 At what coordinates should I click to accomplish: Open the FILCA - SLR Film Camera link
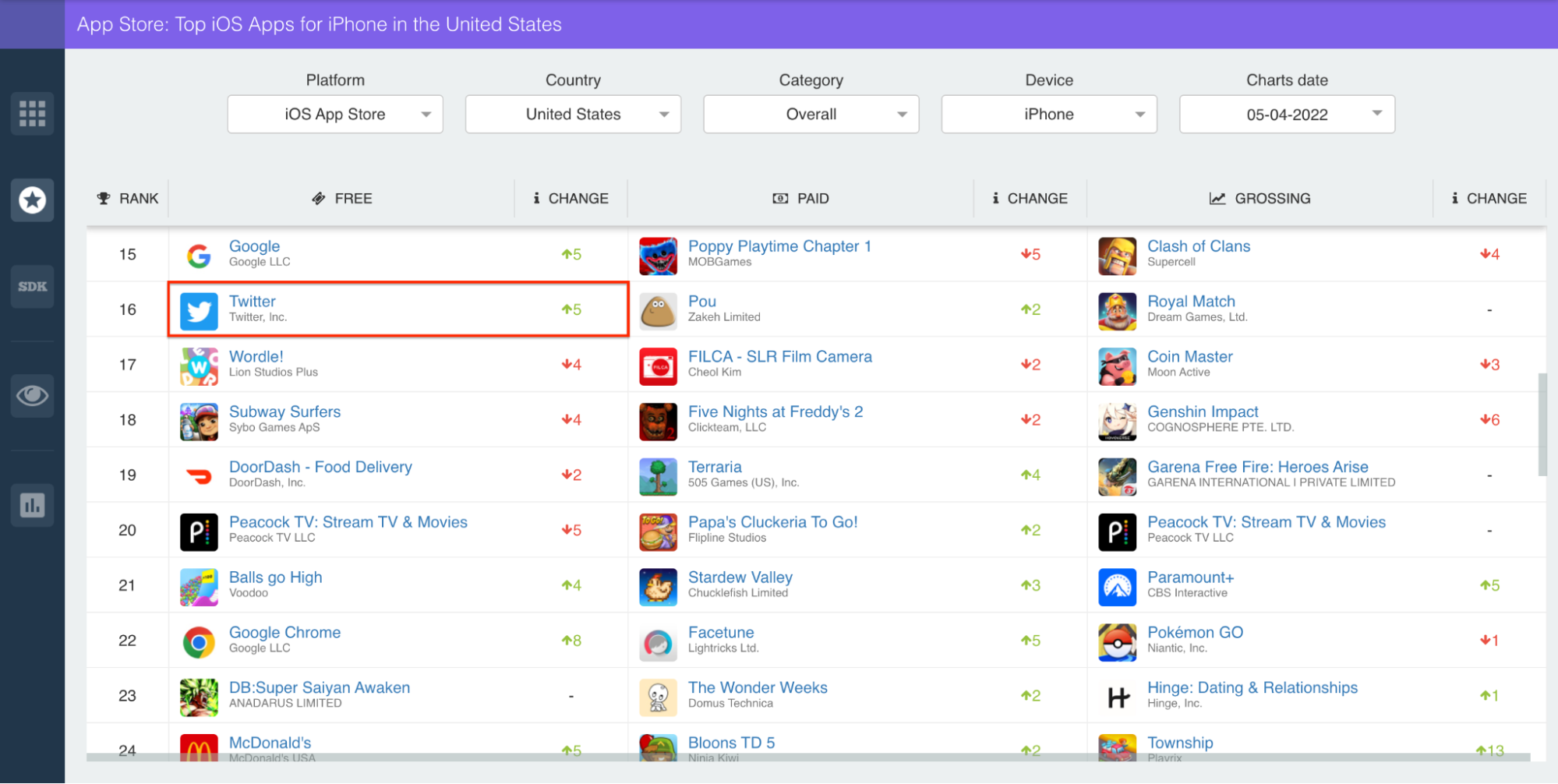tap(780, 357)
